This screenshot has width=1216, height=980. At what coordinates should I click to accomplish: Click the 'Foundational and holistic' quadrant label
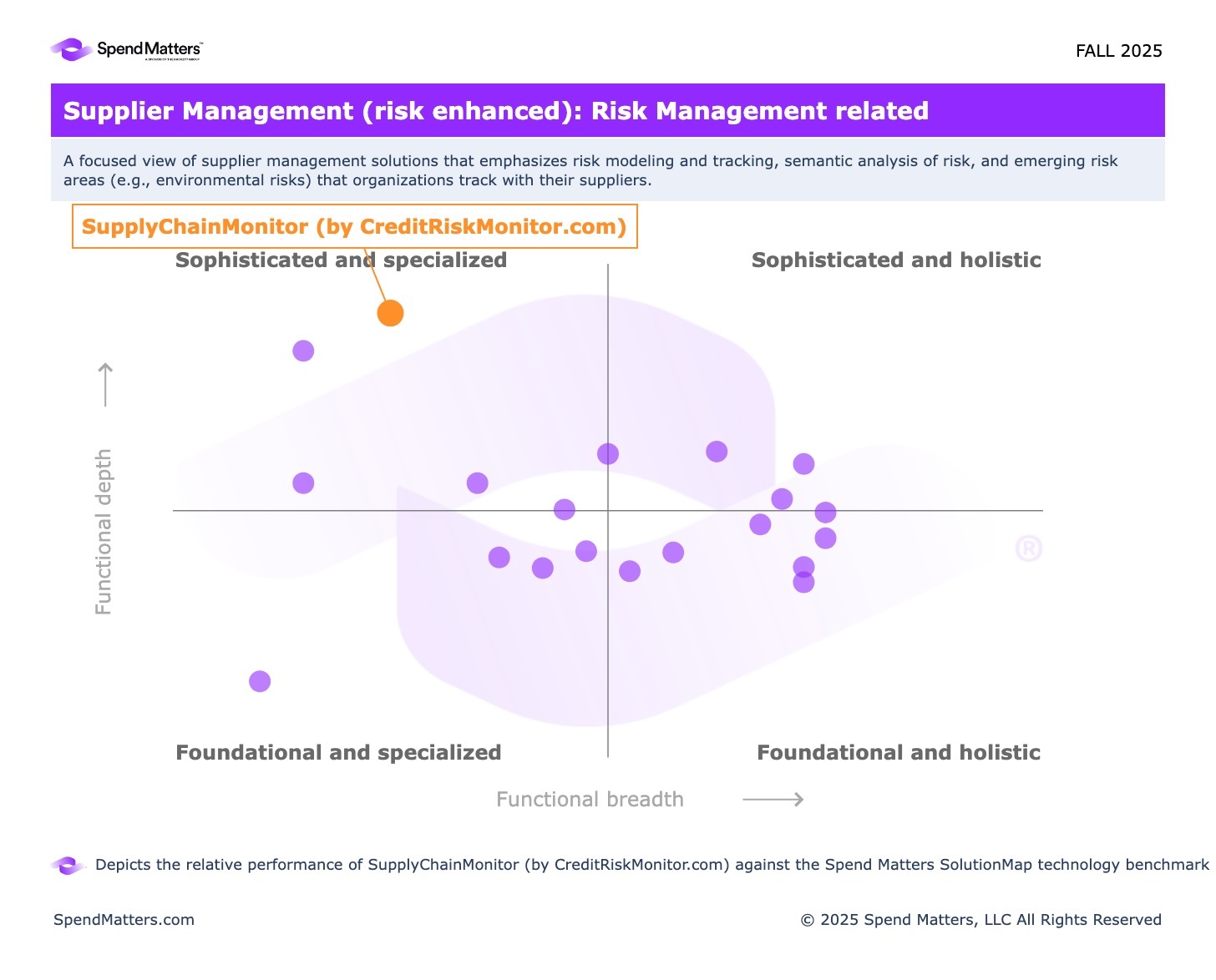click(x=899, y=752)
